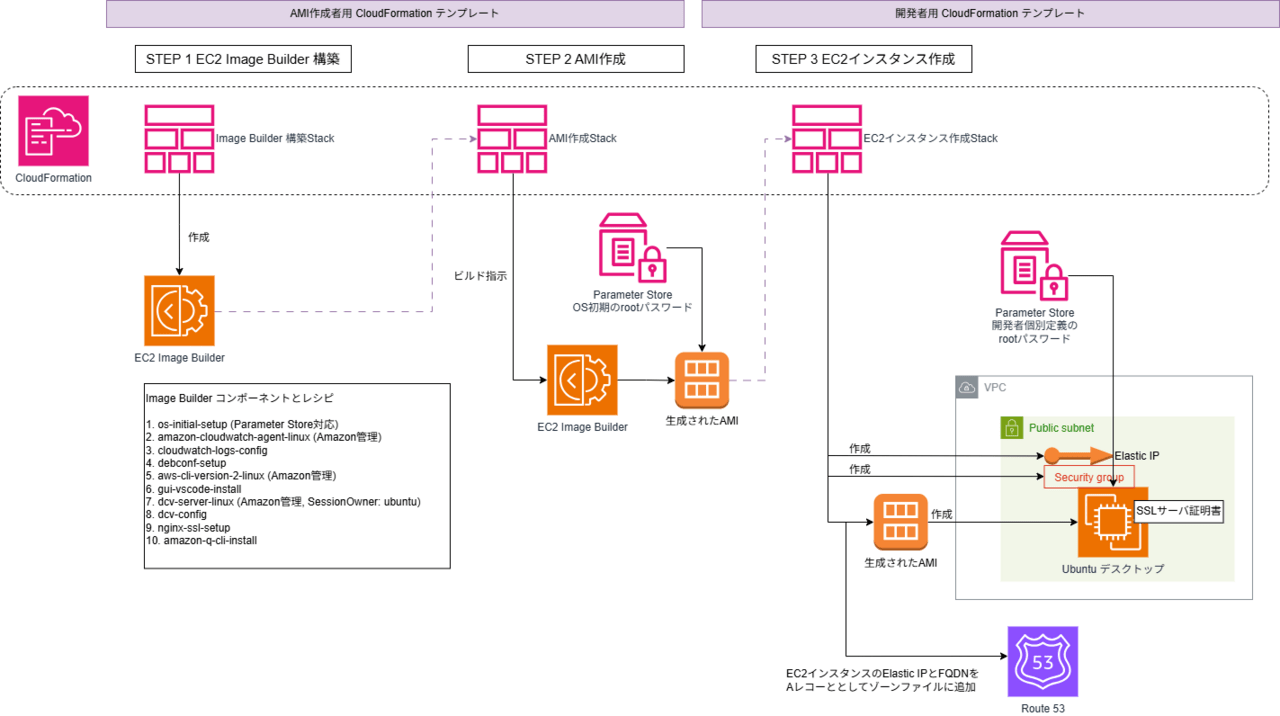
Task: Select the Public subnet lock icon
Action: [1011, 427]
